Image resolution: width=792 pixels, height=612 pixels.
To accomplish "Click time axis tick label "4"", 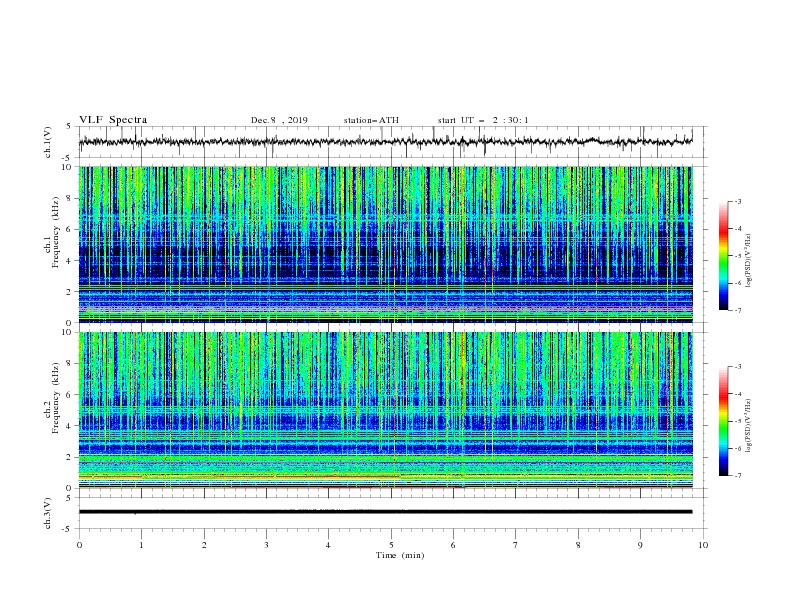I will point(328,545).
